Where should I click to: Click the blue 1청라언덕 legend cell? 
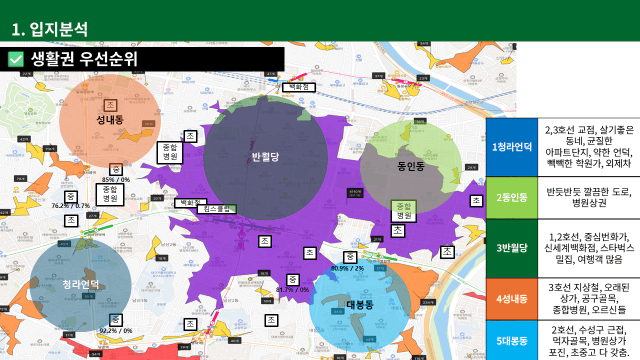pos(512,147)
